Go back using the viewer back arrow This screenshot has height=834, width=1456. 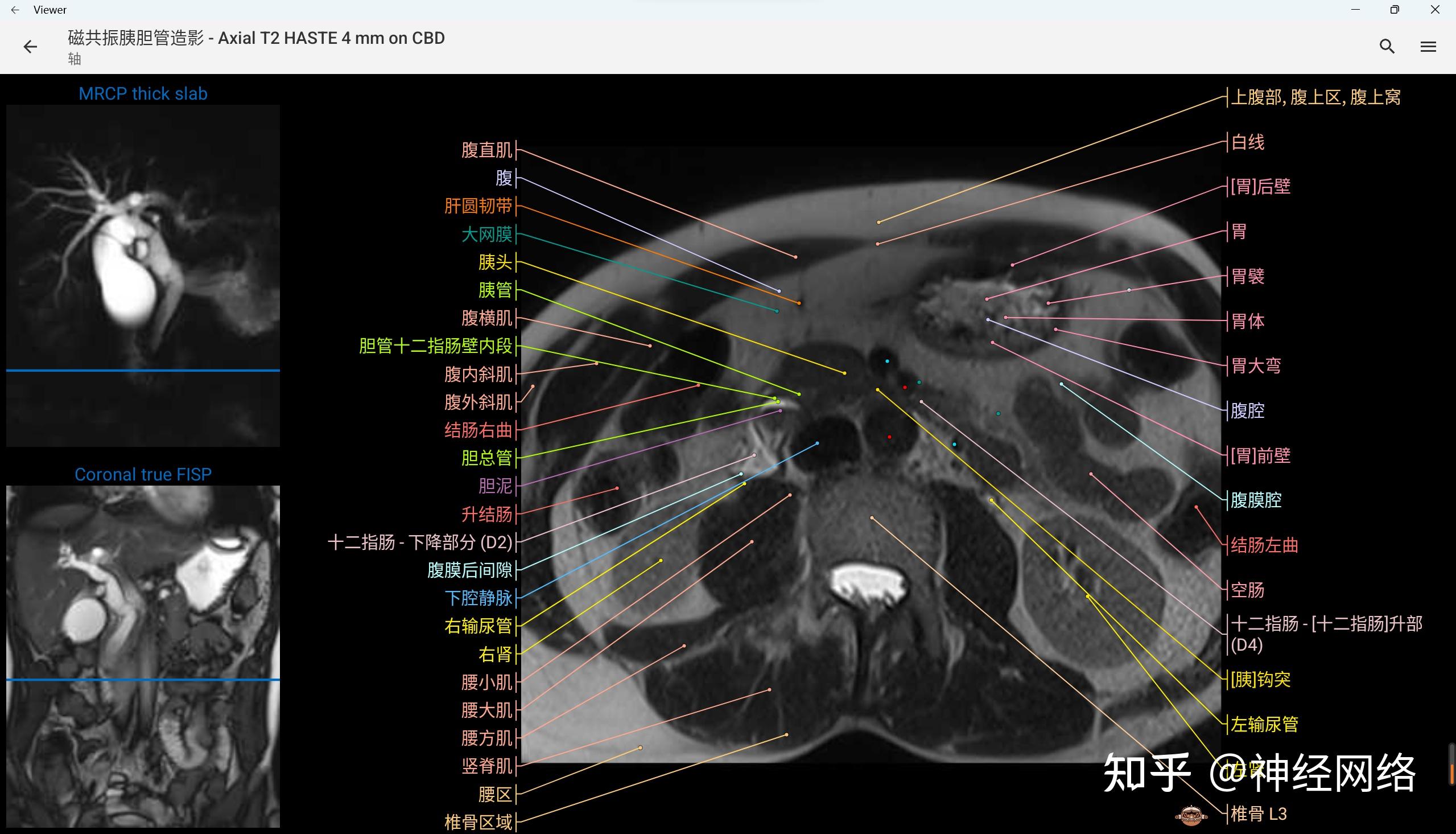(29, 46)
